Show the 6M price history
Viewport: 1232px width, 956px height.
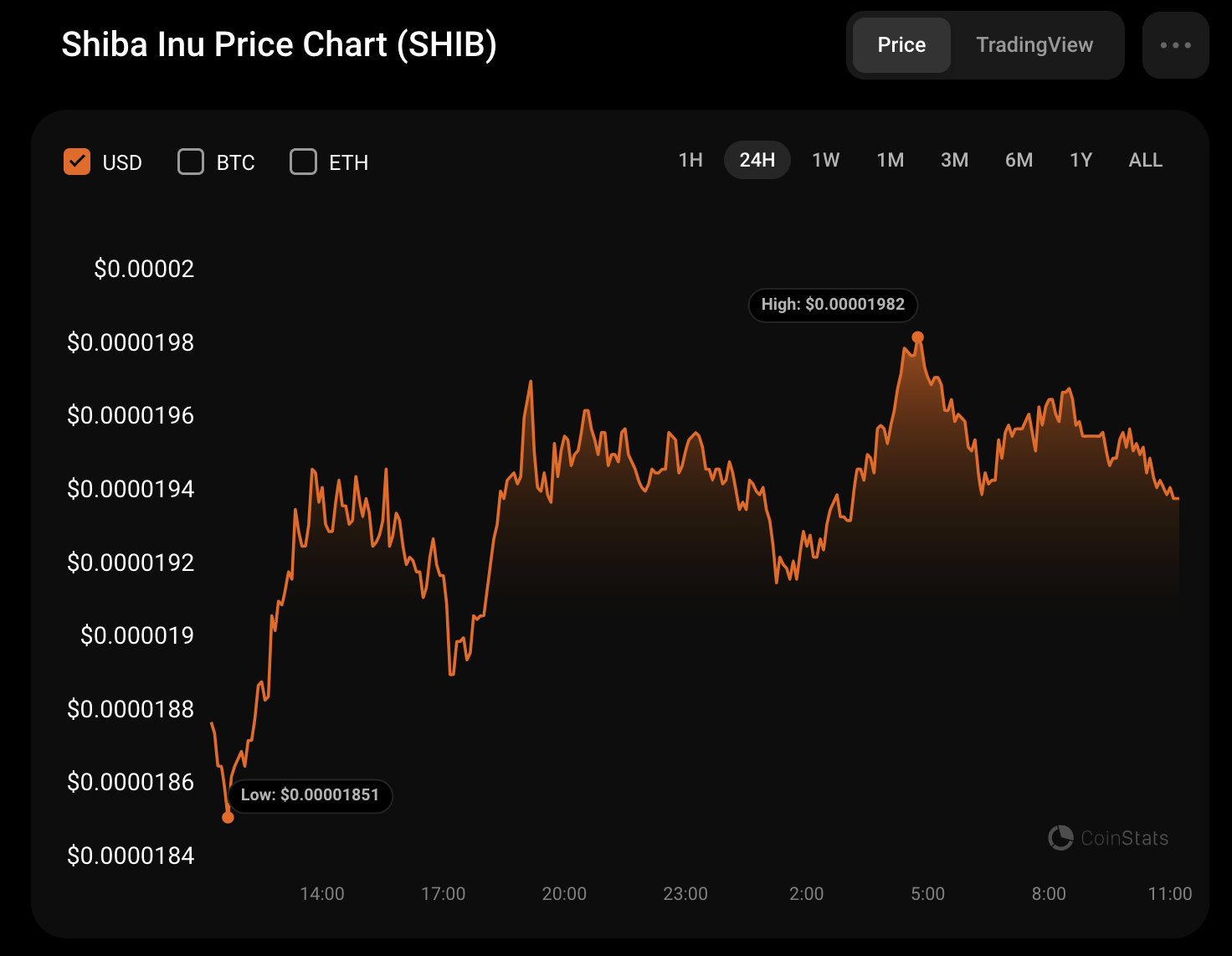coord(1019,160)
